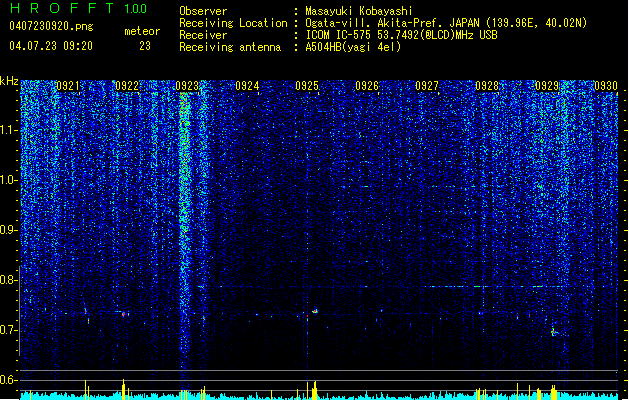The width and height of the screenshot is (629, 400).
Task: Select observer name Masayuki Kobayashi
Action: [359, 11]
